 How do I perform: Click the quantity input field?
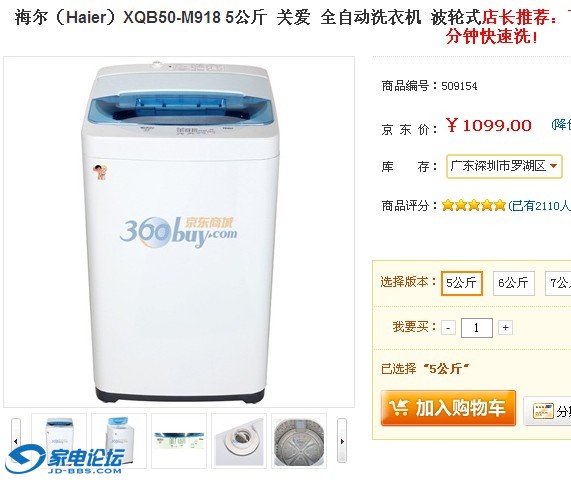477,328
